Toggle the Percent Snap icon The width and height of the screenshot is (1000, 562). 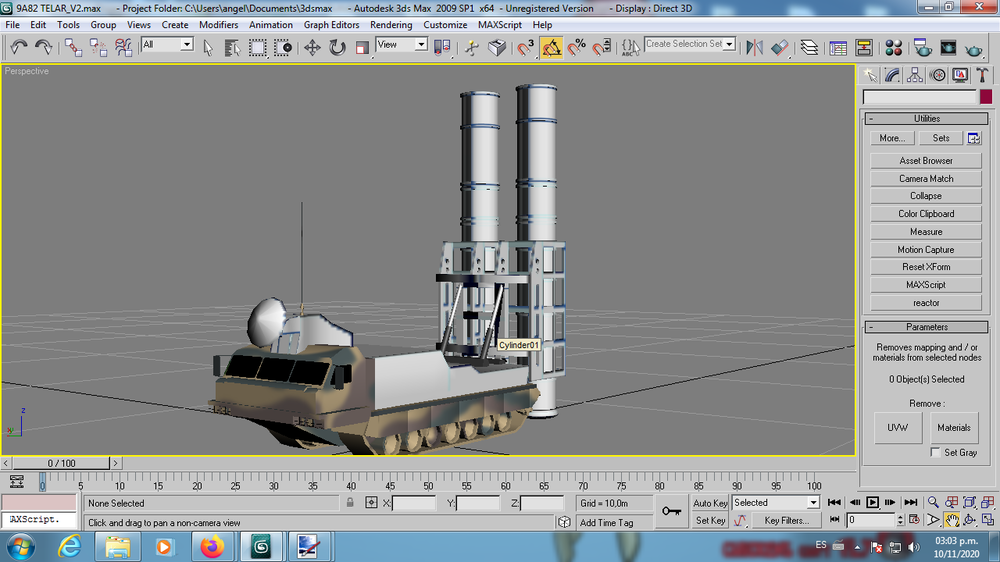point(577,48)
